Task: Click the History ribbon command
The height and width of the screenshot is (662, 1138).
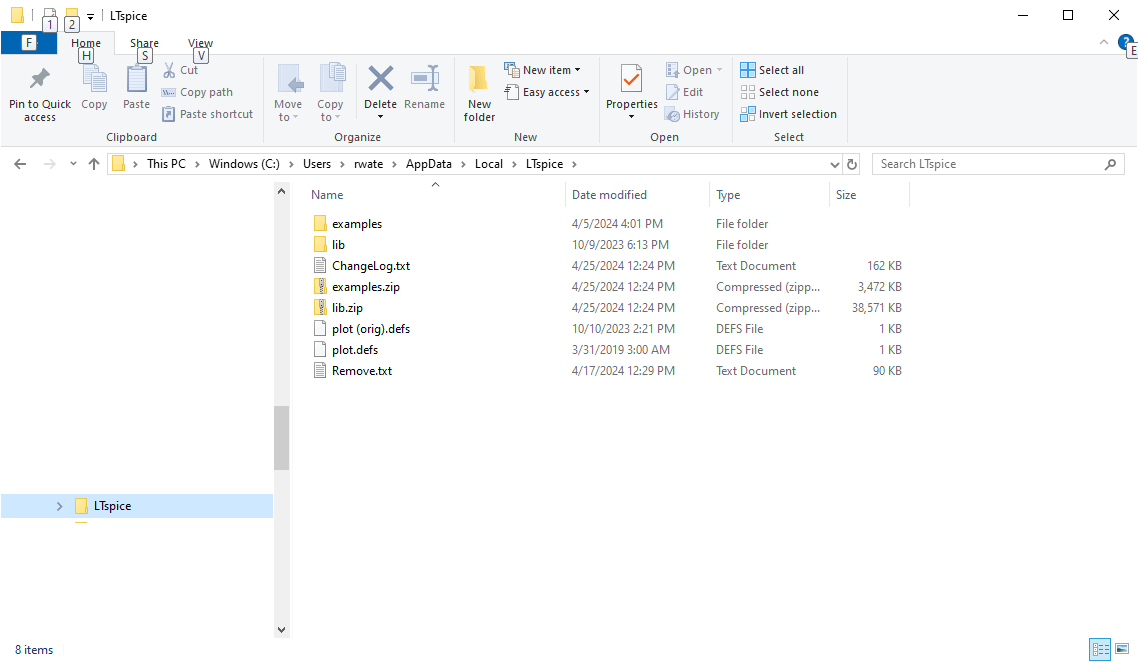Action: pos(692,114)
